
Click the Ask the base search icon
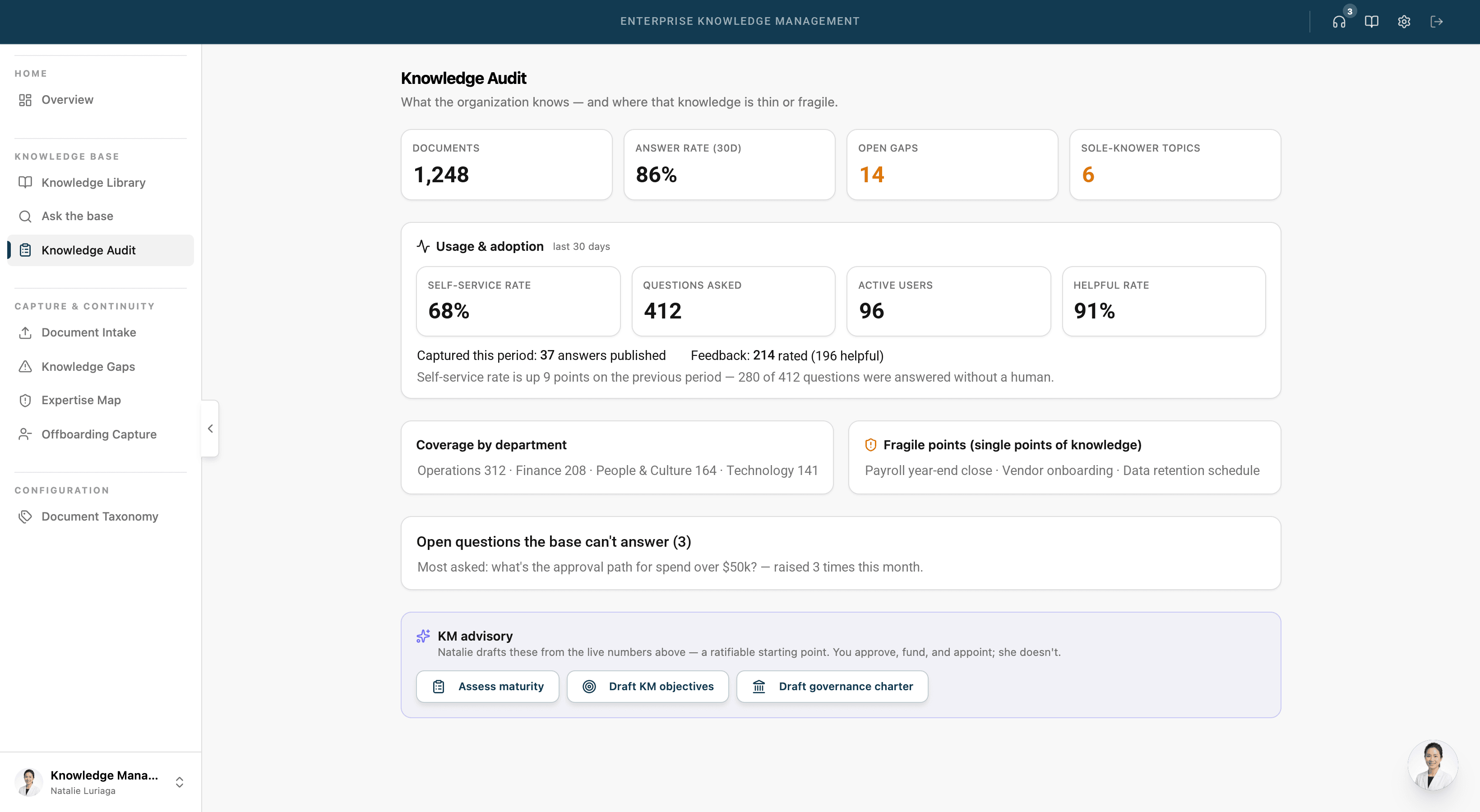[25, 217]
